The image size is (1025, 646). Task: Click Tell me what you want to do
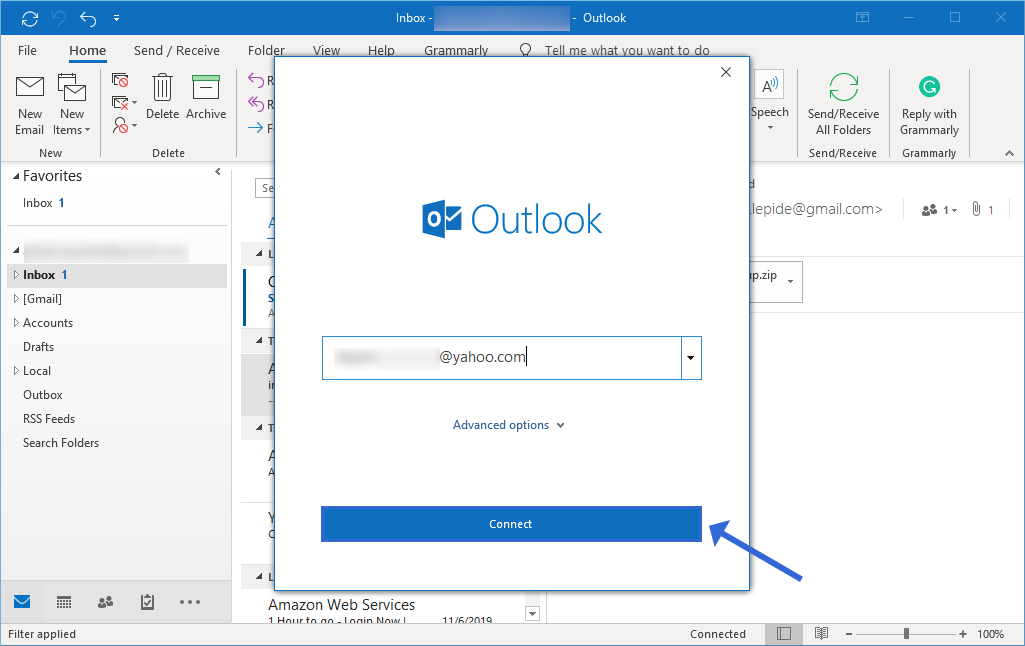tap(627, 51)
